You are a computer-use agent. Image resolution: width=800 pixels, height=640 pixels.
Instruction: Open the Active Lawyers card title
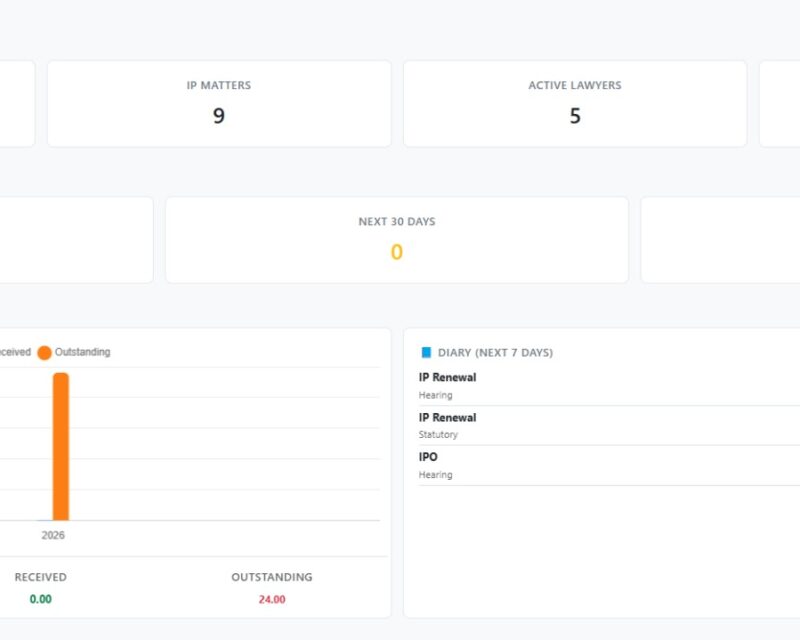coord(575,86)
